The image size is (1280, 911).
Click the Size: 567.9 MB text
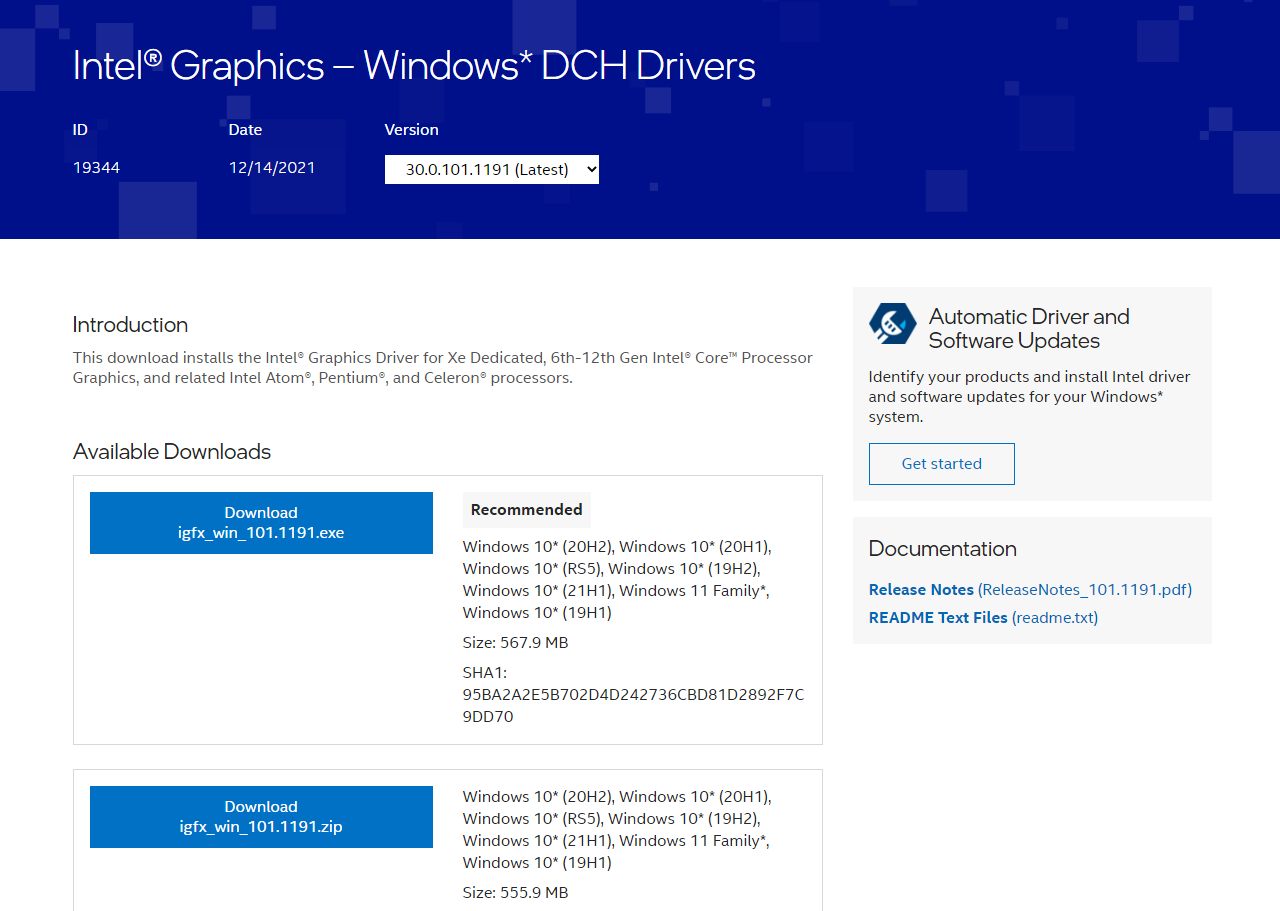pyautogui.click(x=515, y=643)
